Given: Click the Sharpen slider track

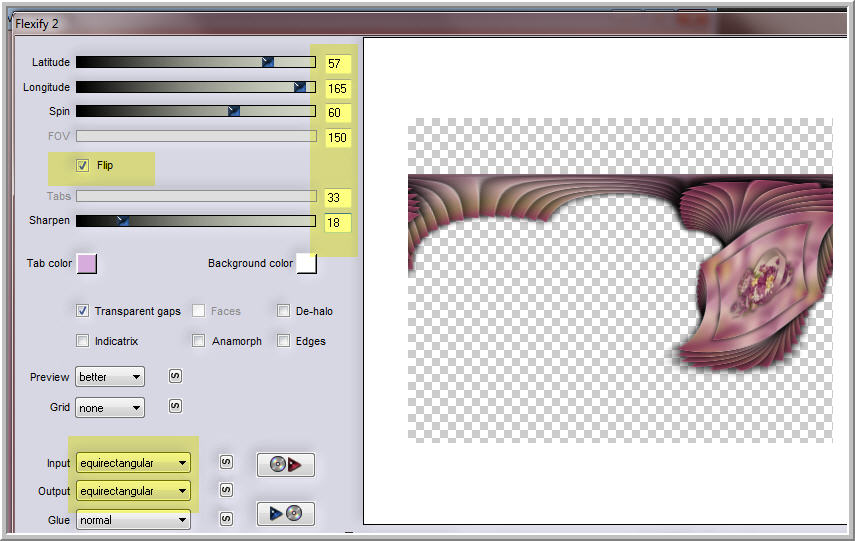Looking at the screenshot, I should [196, 220].
